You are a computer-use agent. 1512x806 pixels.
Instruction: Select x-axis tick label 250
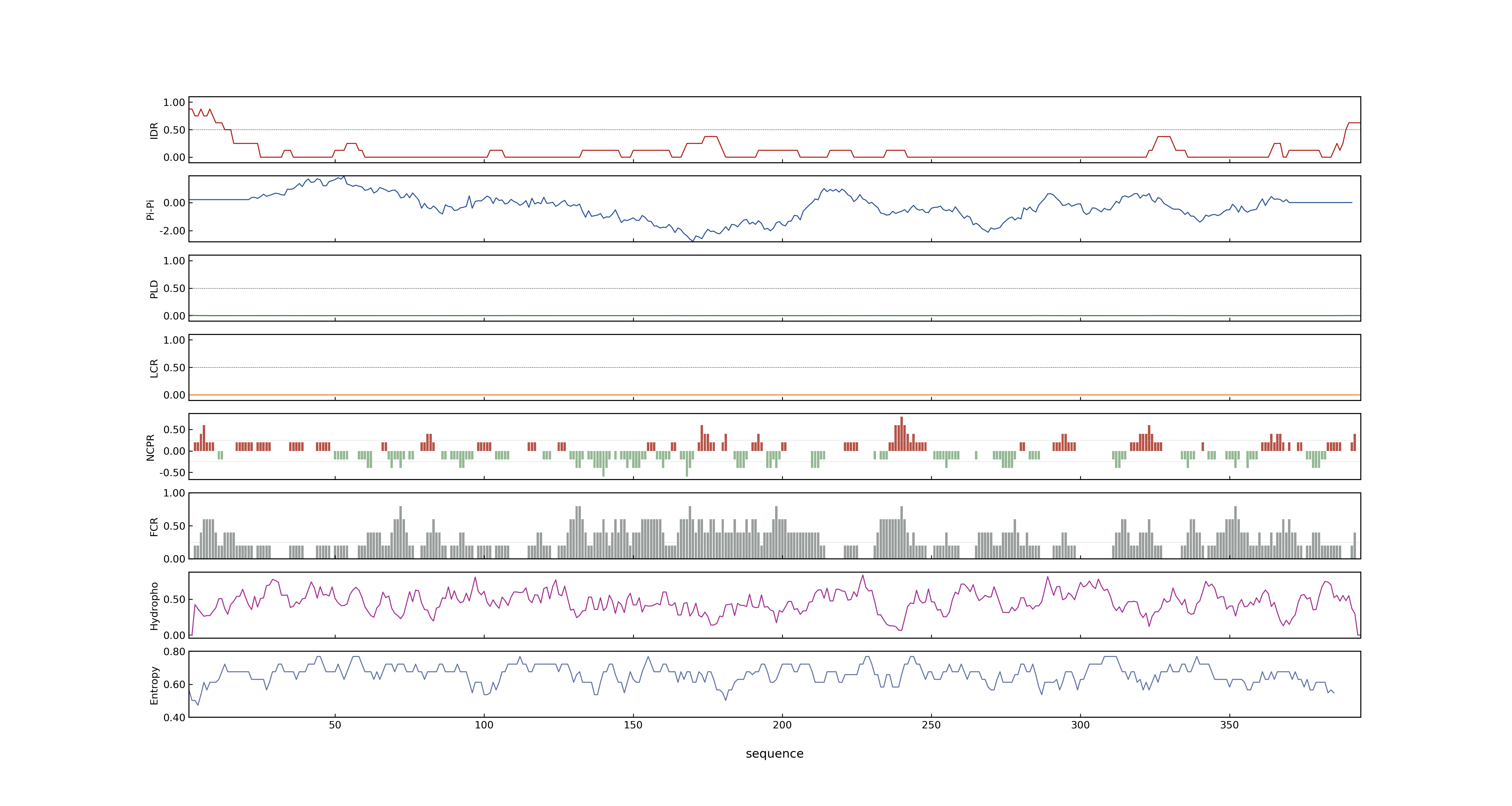pyautogui.click(x=931, y=725)
